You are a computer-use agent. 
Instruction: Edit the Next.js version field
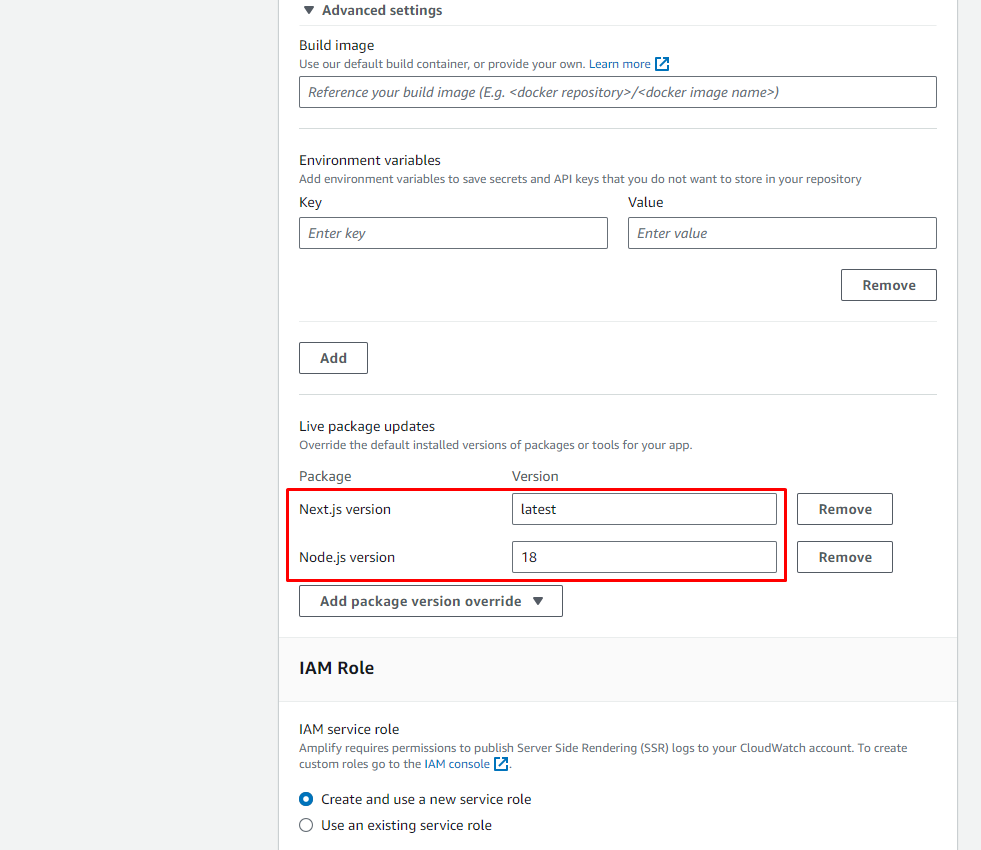pyautogui.click(x=643, y=509)
